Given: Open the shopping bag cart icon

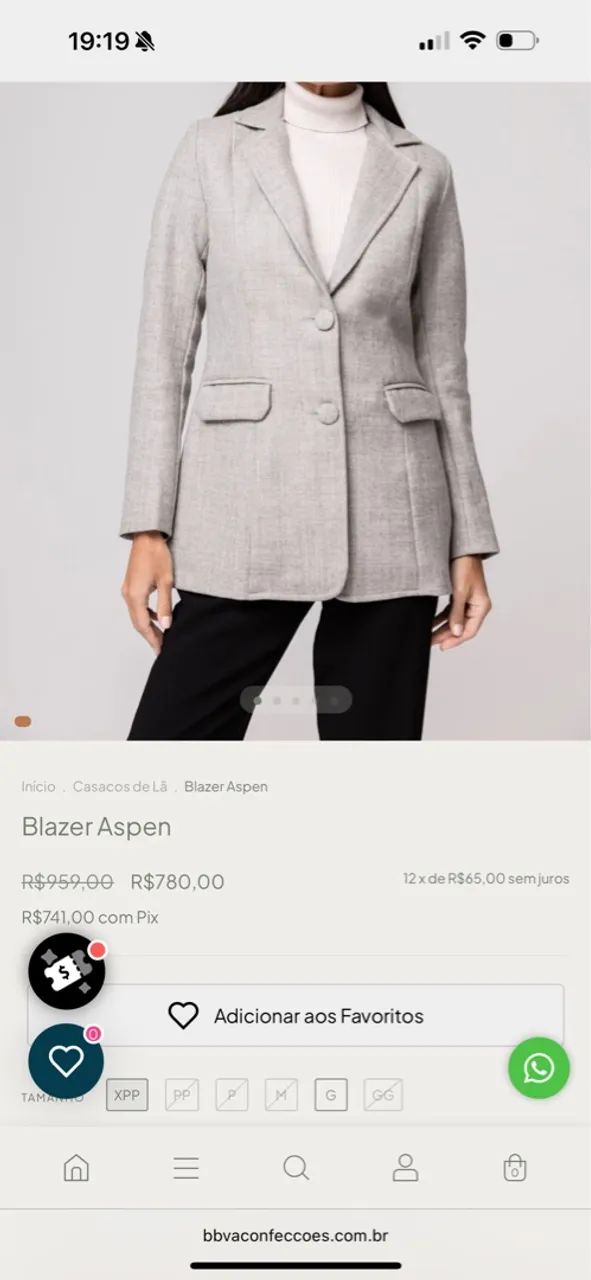Looking at the screenshot, I should pos(514,1167).
